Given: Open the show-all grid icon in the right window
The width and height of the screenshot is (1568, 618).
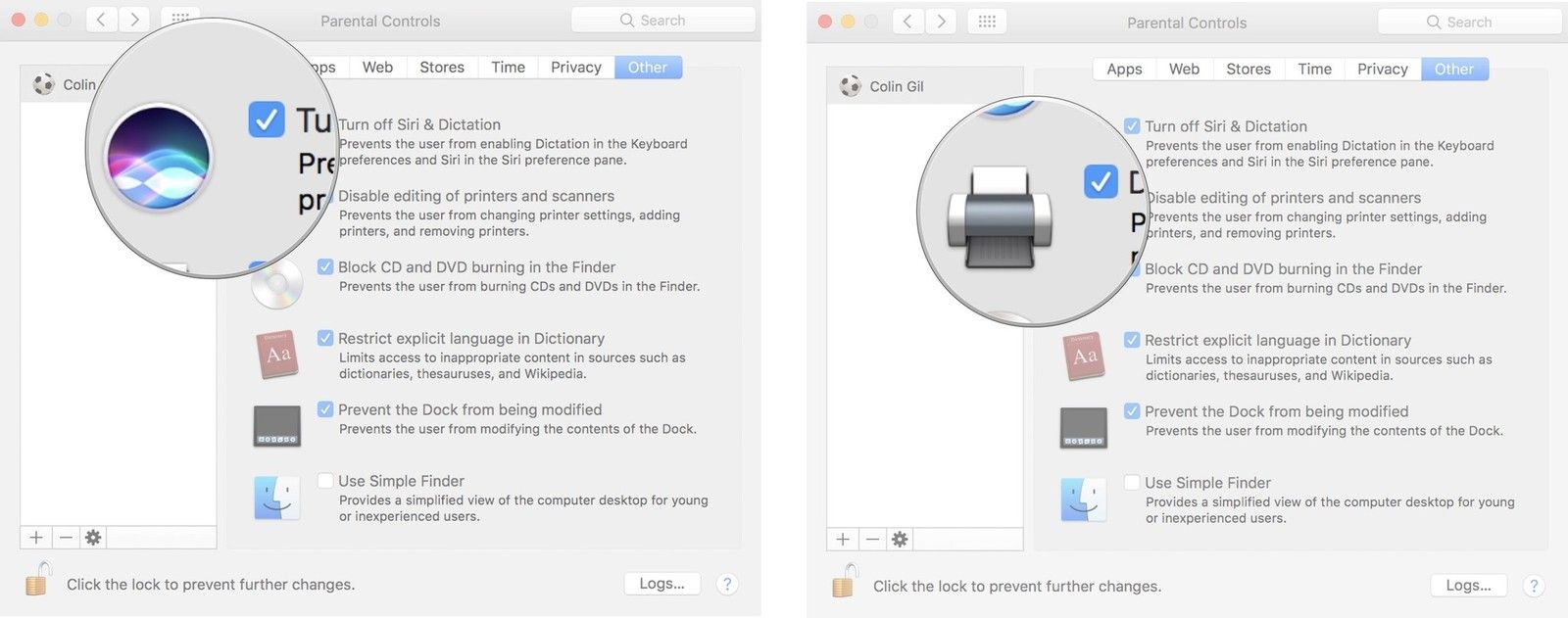Looking at the screenshot, I should (987, 22).
